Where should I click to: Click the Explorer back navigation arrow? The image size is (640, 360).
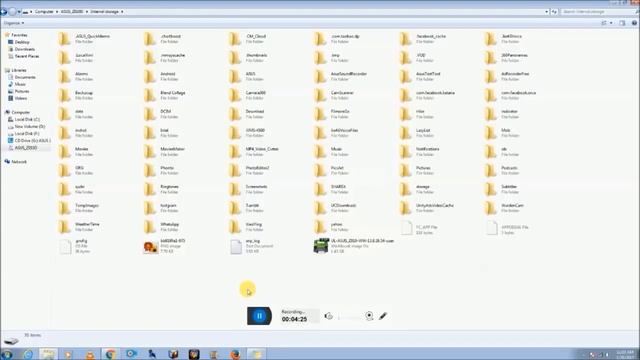4,12
